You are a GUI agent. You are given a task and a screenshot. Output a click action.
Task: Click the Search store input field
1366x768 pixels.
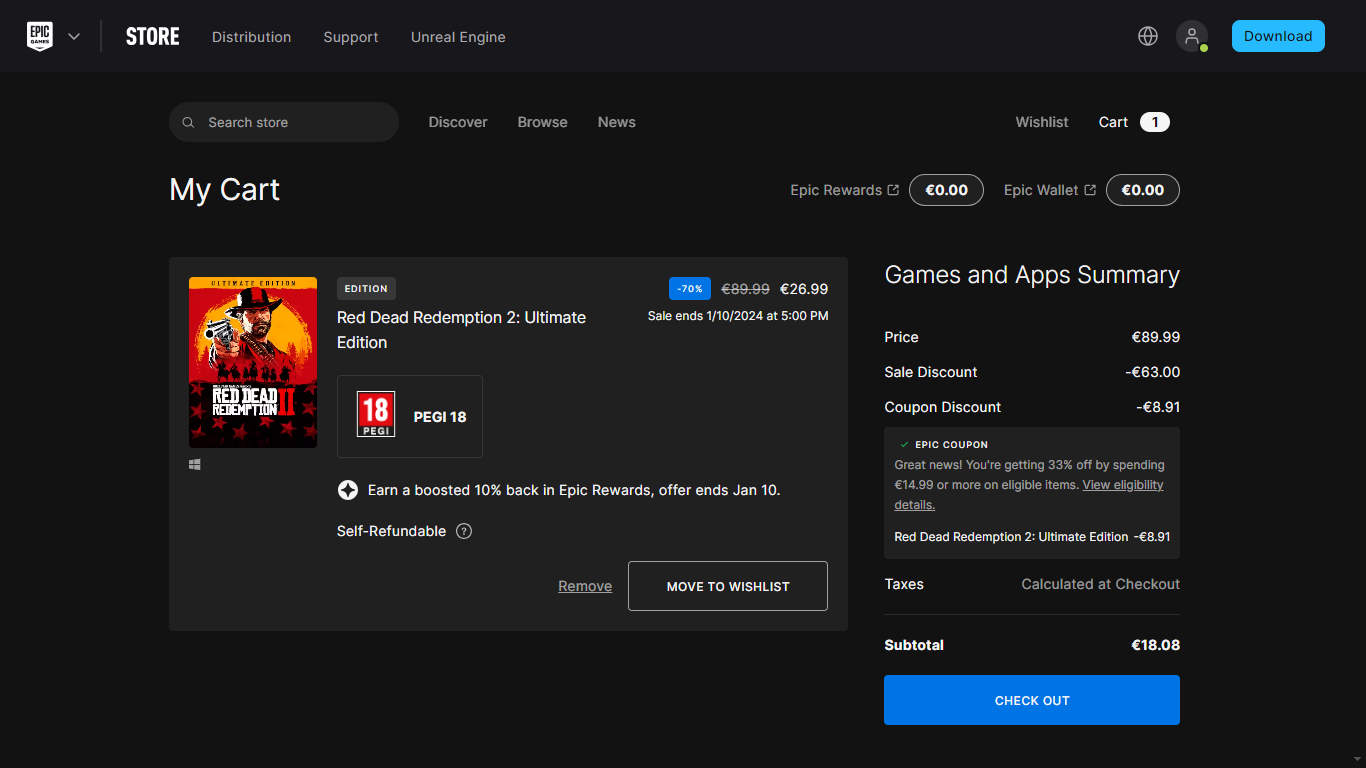point(284,122)
